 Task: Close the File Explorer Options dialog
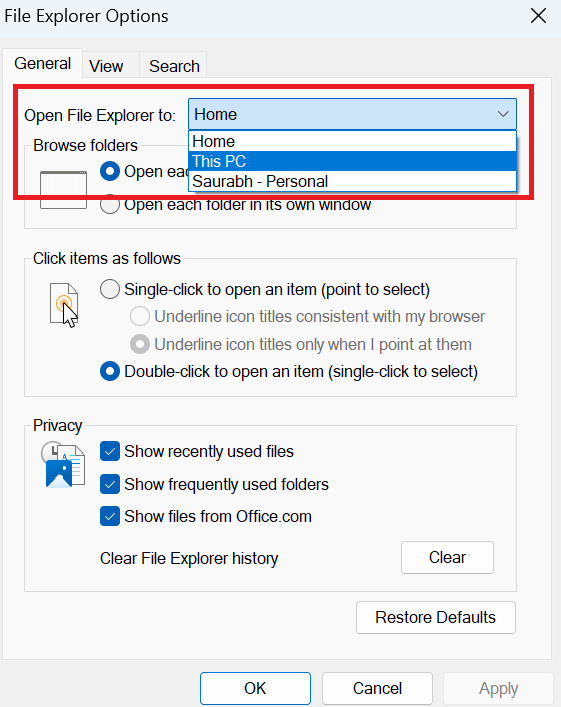(538, 16)
